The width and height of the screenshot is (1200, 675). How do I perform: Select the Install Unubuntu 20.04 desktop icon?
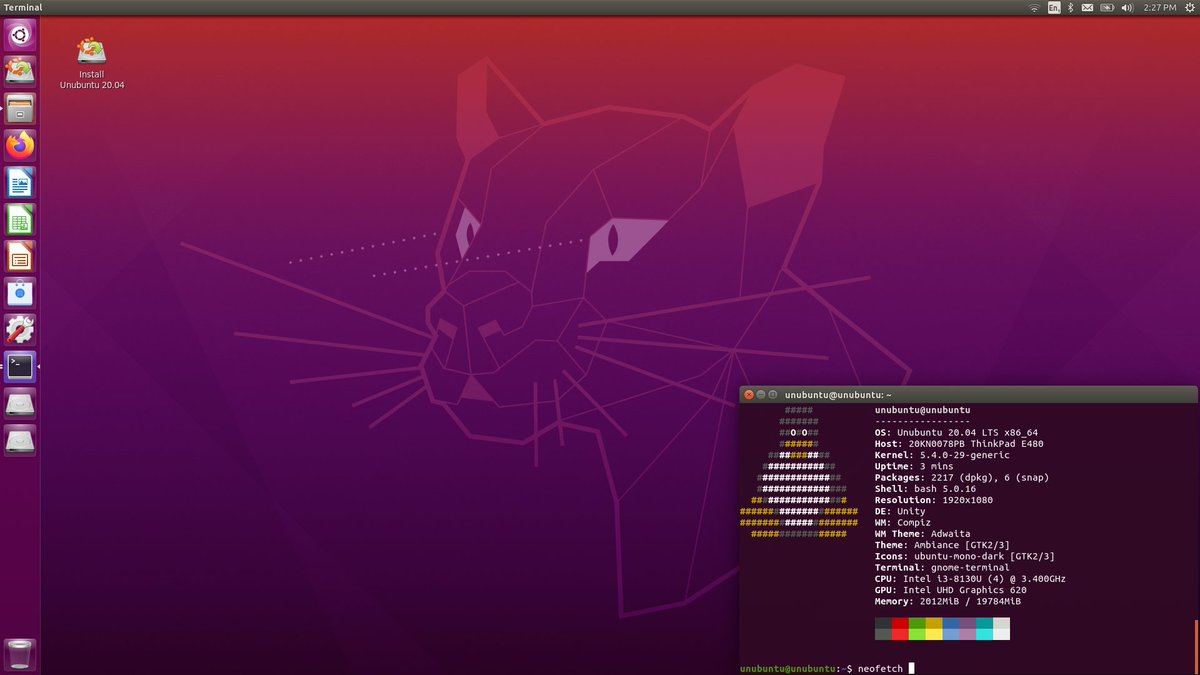coord(92,63)
